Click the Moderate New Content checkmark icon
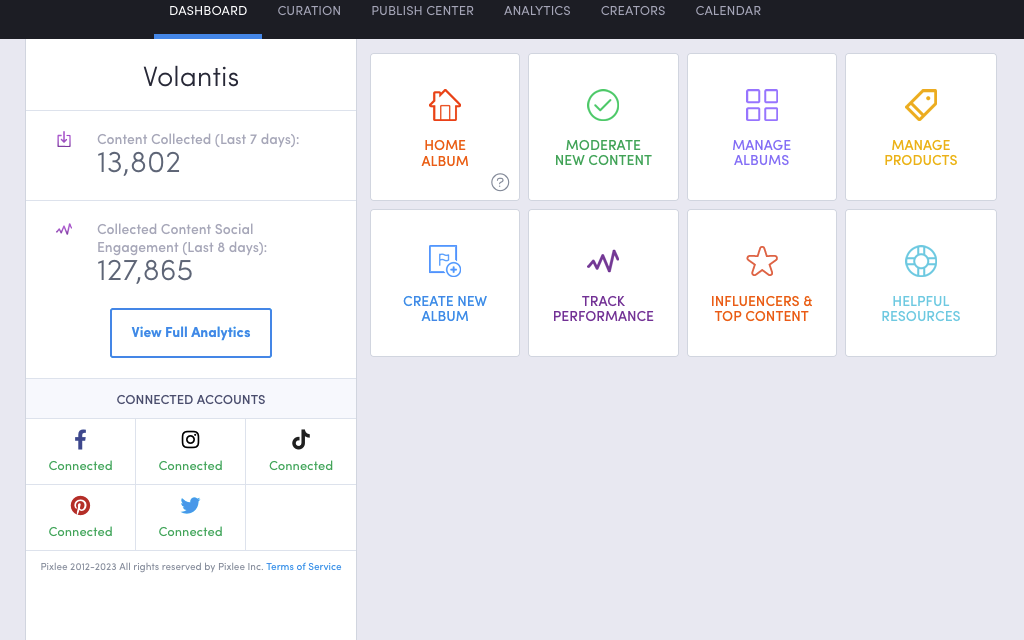 [x=603, y=104]
